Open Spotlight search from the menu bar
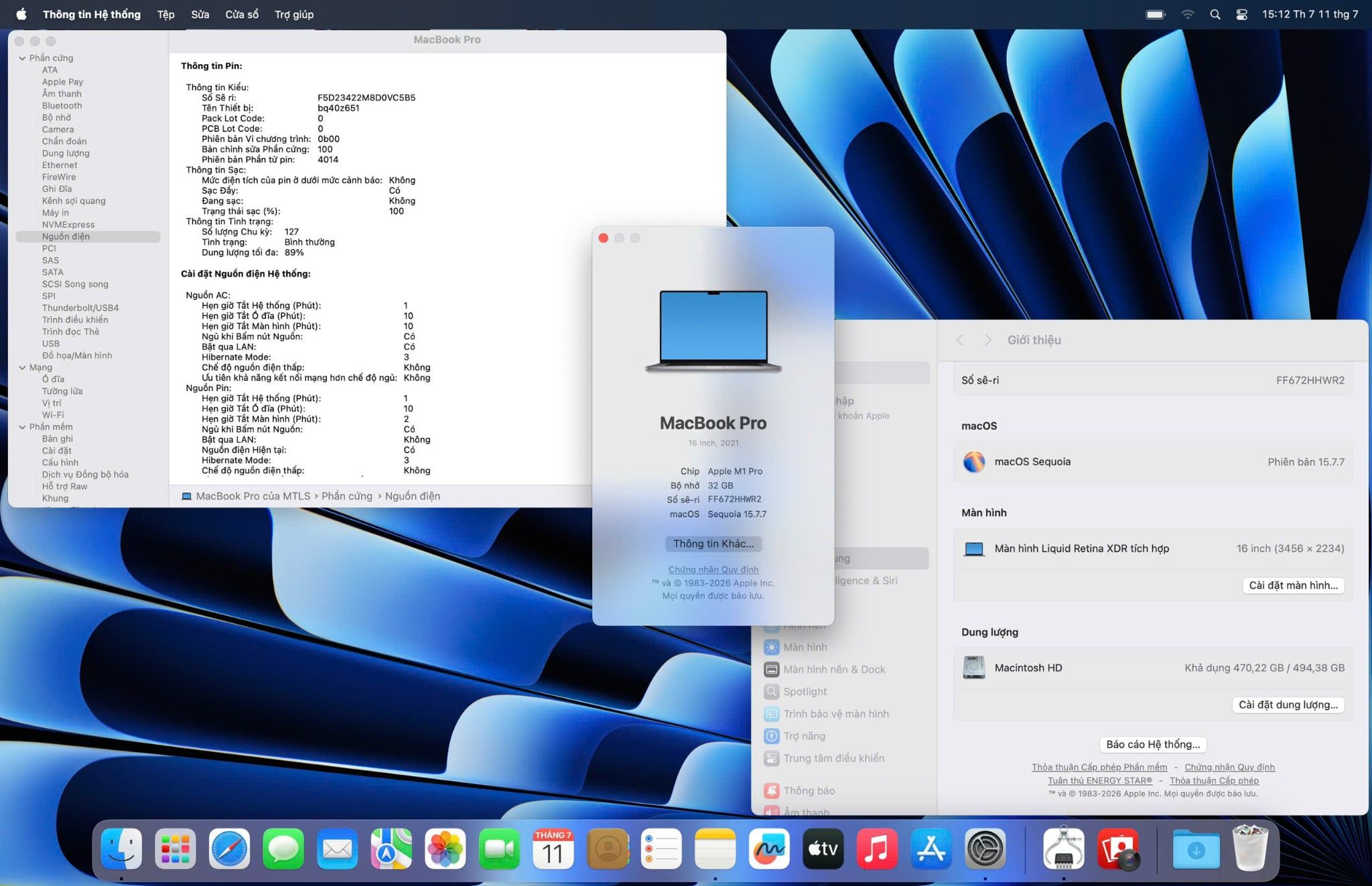The width and height of the screenshot is (1372, 886). [1215, 14]
